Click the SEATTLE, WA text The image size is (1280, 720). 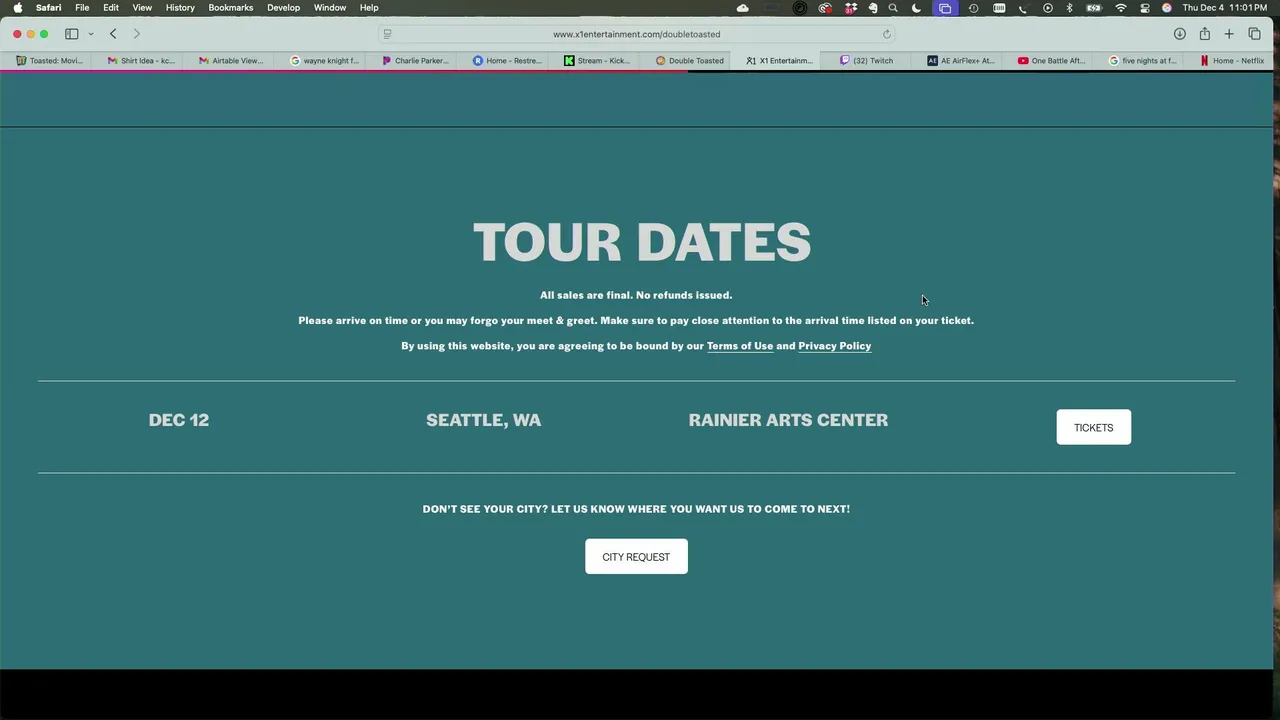click(x=484, y=420)
